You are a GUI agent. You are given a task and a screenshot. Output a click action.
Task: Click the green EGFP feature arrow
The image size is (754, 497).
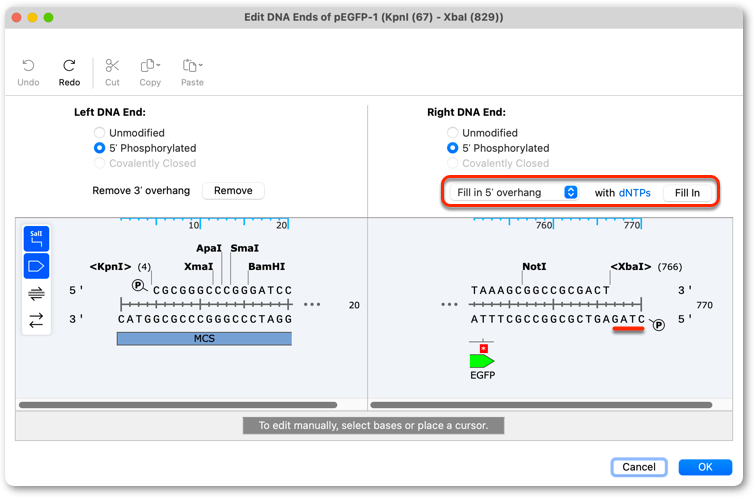[482, 361]
